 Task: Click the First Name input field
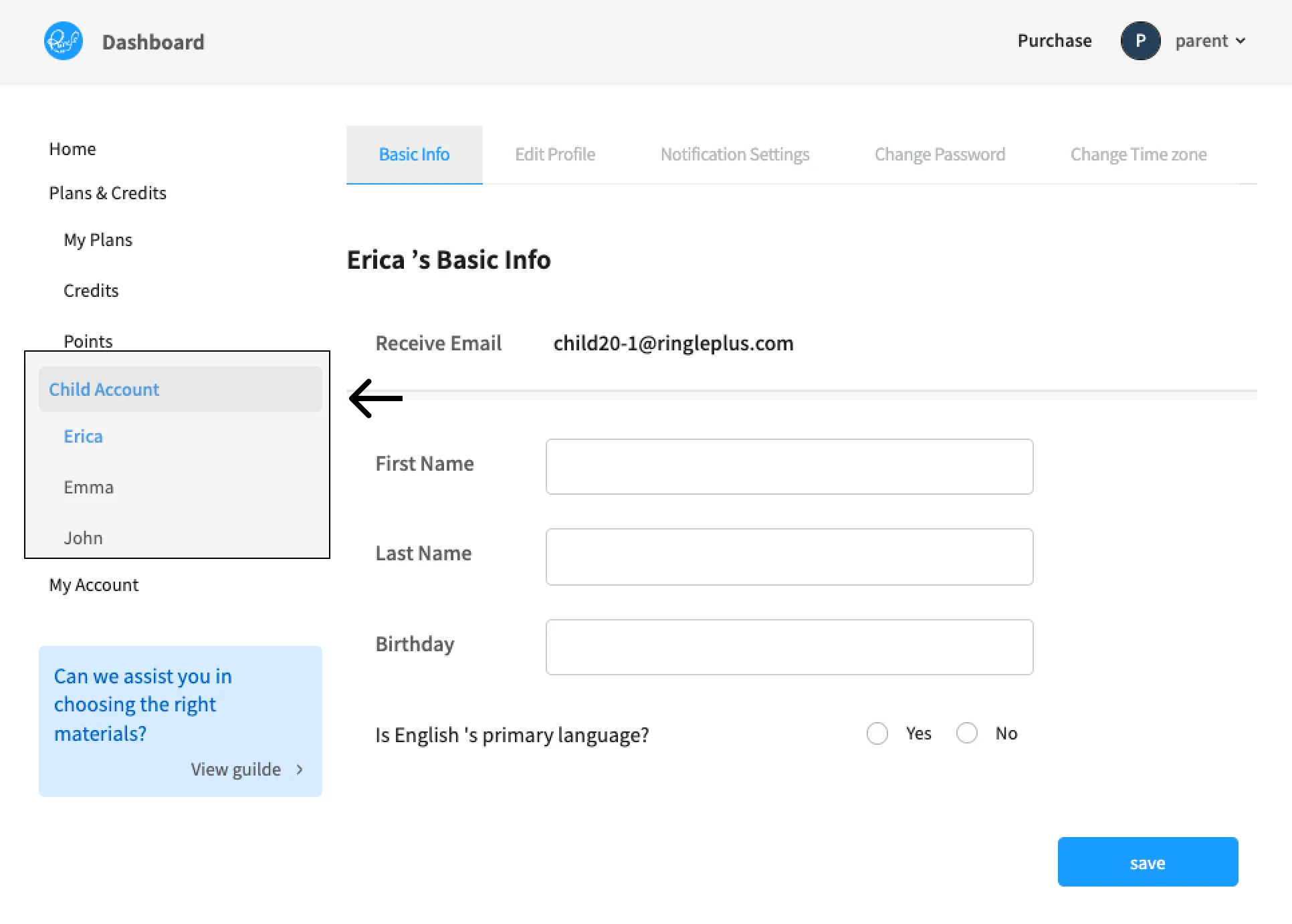point(789,467)
